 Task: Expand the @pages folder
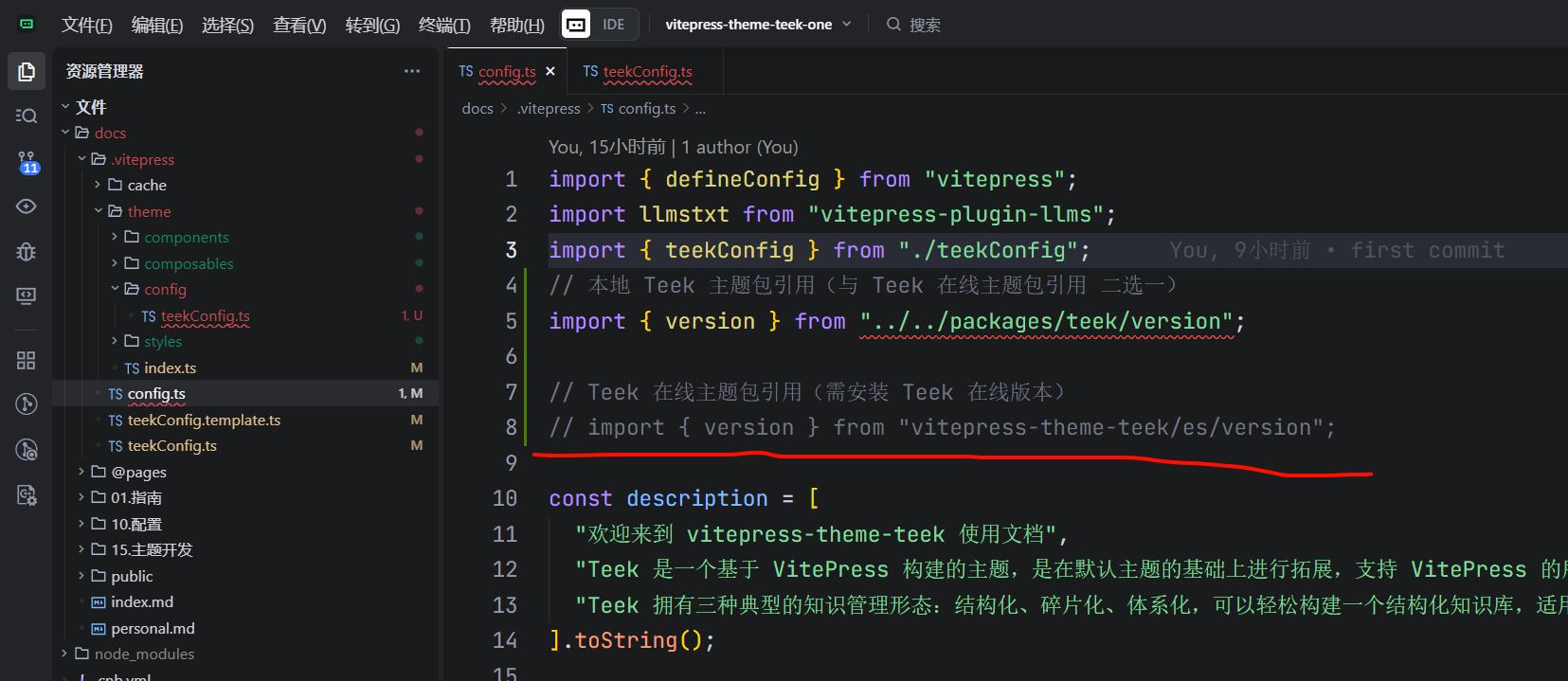point(138,472)
